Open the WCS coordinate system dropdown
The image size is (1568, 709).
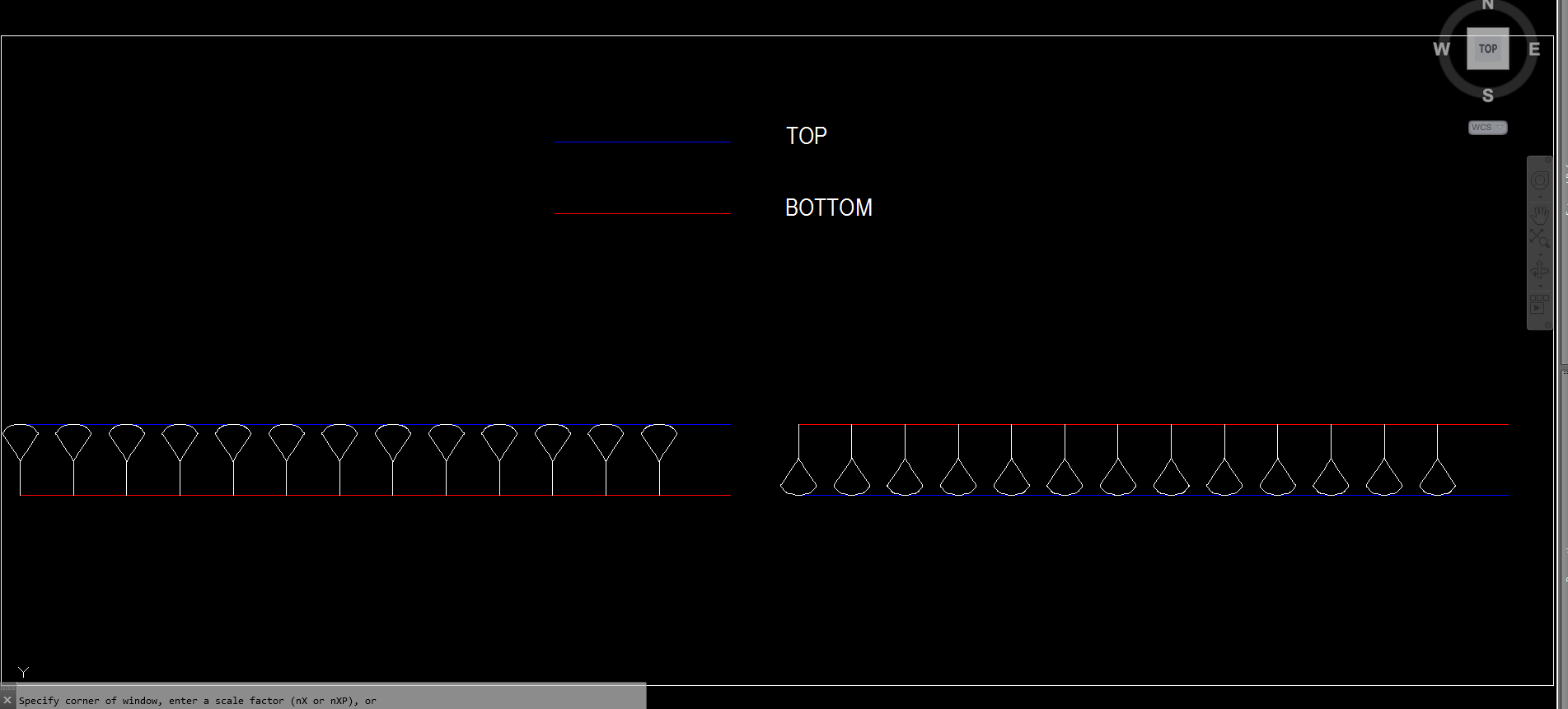1487,128
